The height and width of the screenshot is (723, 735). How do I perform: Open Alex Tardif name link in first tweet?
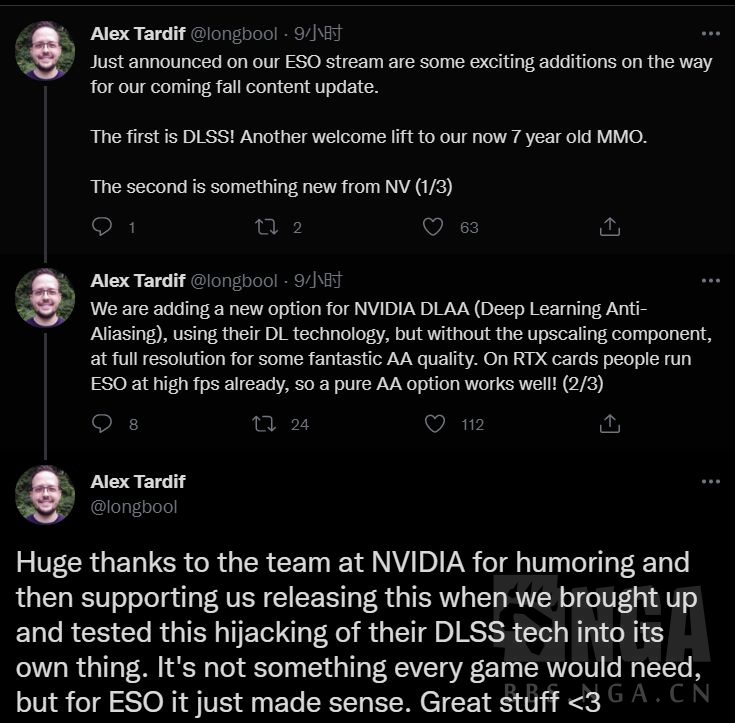coord(138,34)
